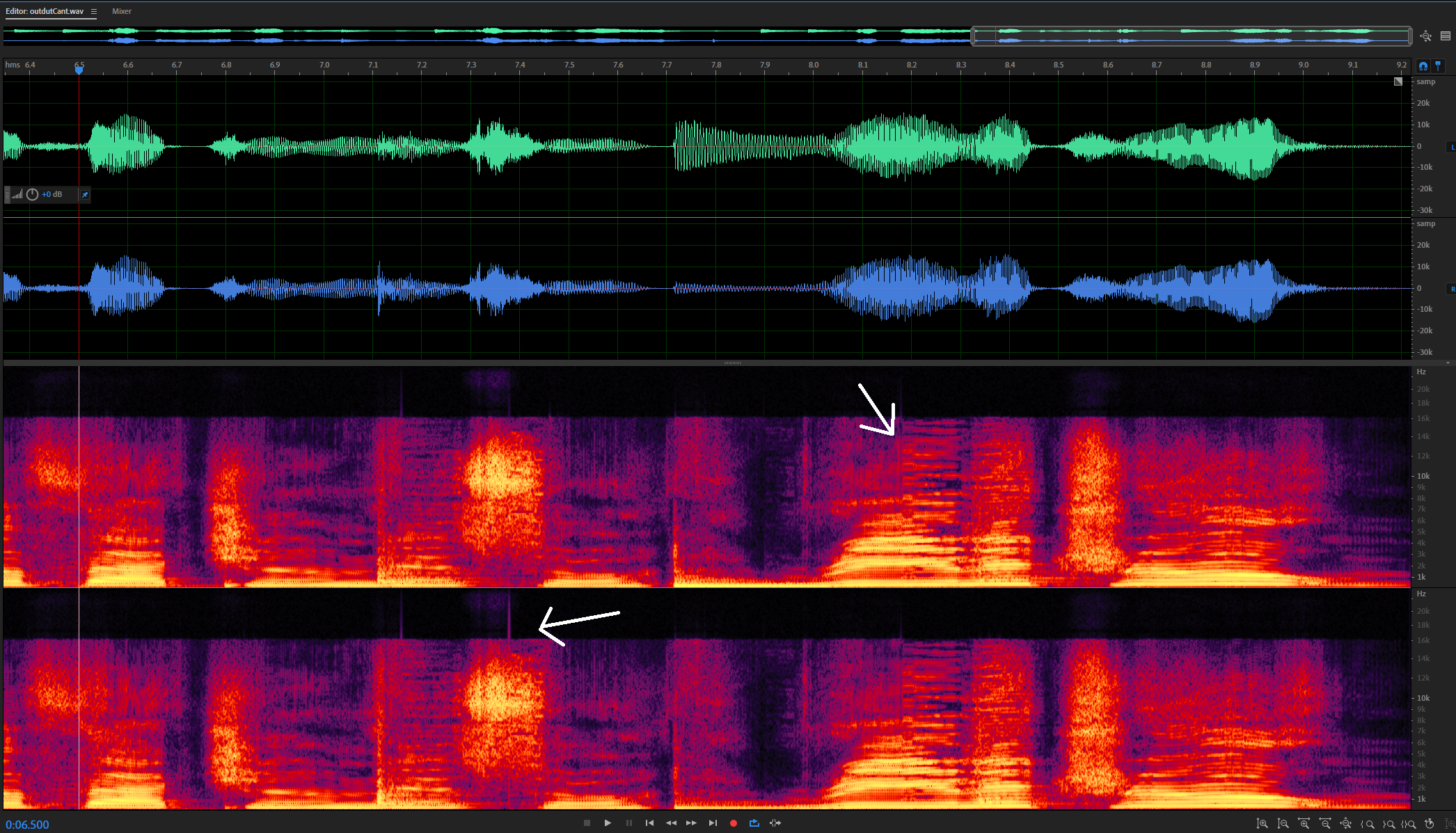This screenshot has height=833, width=1456.
Task: Open Editor panel hamburger menu
Action: tap(94, 12)
